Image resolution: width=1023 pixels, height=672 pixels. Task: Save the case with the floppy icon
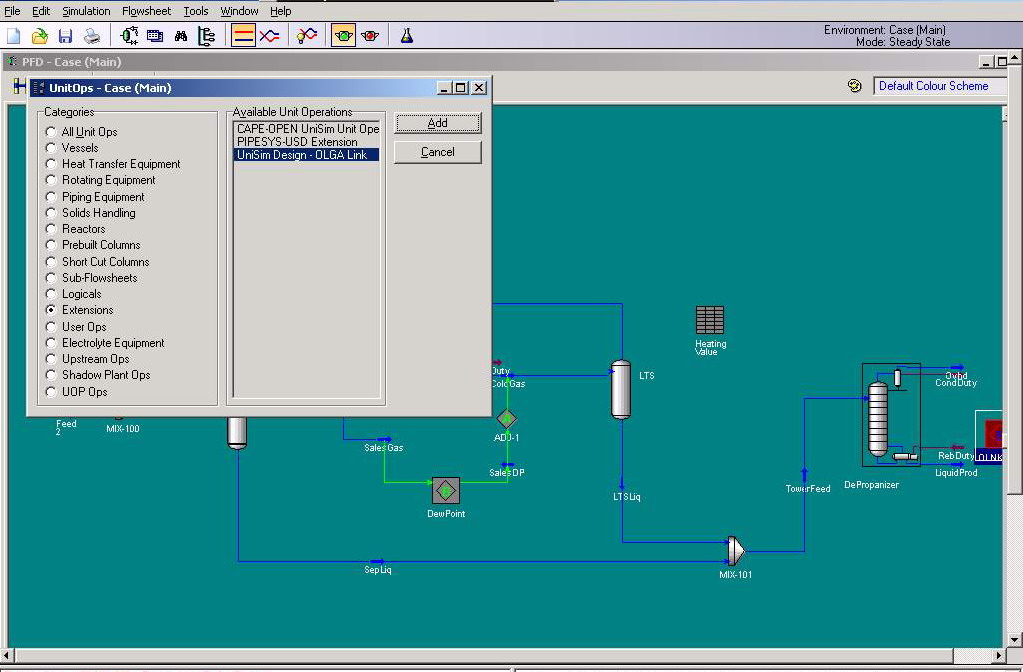pos(65,36)
